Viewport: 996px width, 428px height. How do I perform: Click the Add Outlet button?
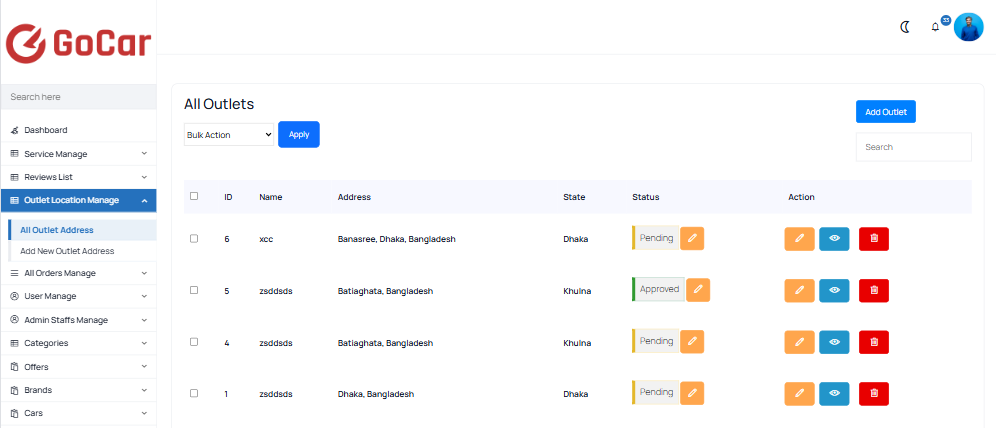point(885,112)
